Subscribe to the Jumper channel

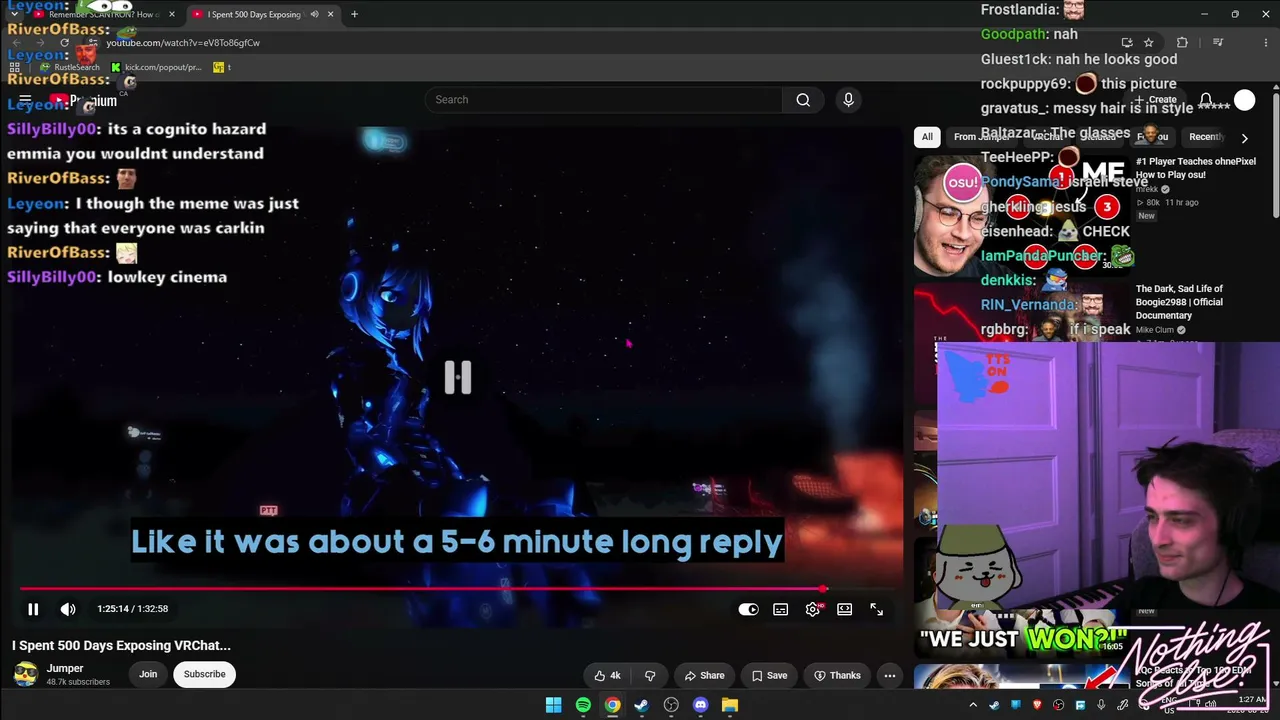(x=204, y=674)
